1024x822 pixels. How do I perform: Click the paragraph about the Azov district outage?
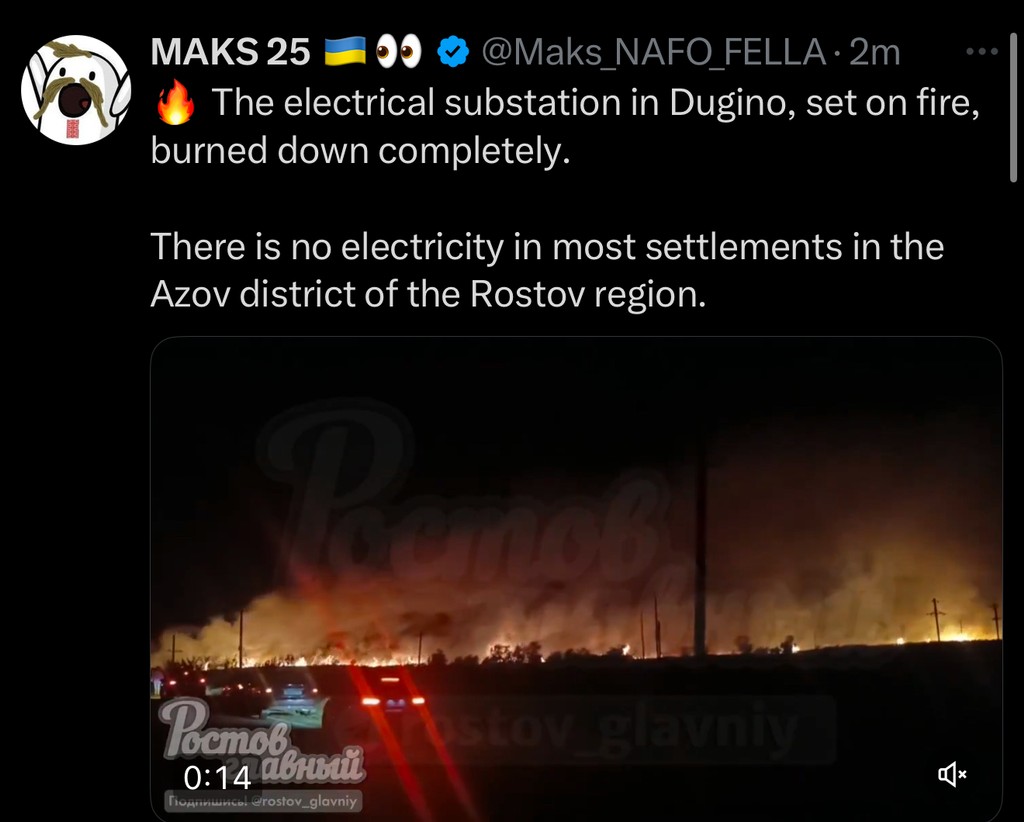click(x=547, y=270)
